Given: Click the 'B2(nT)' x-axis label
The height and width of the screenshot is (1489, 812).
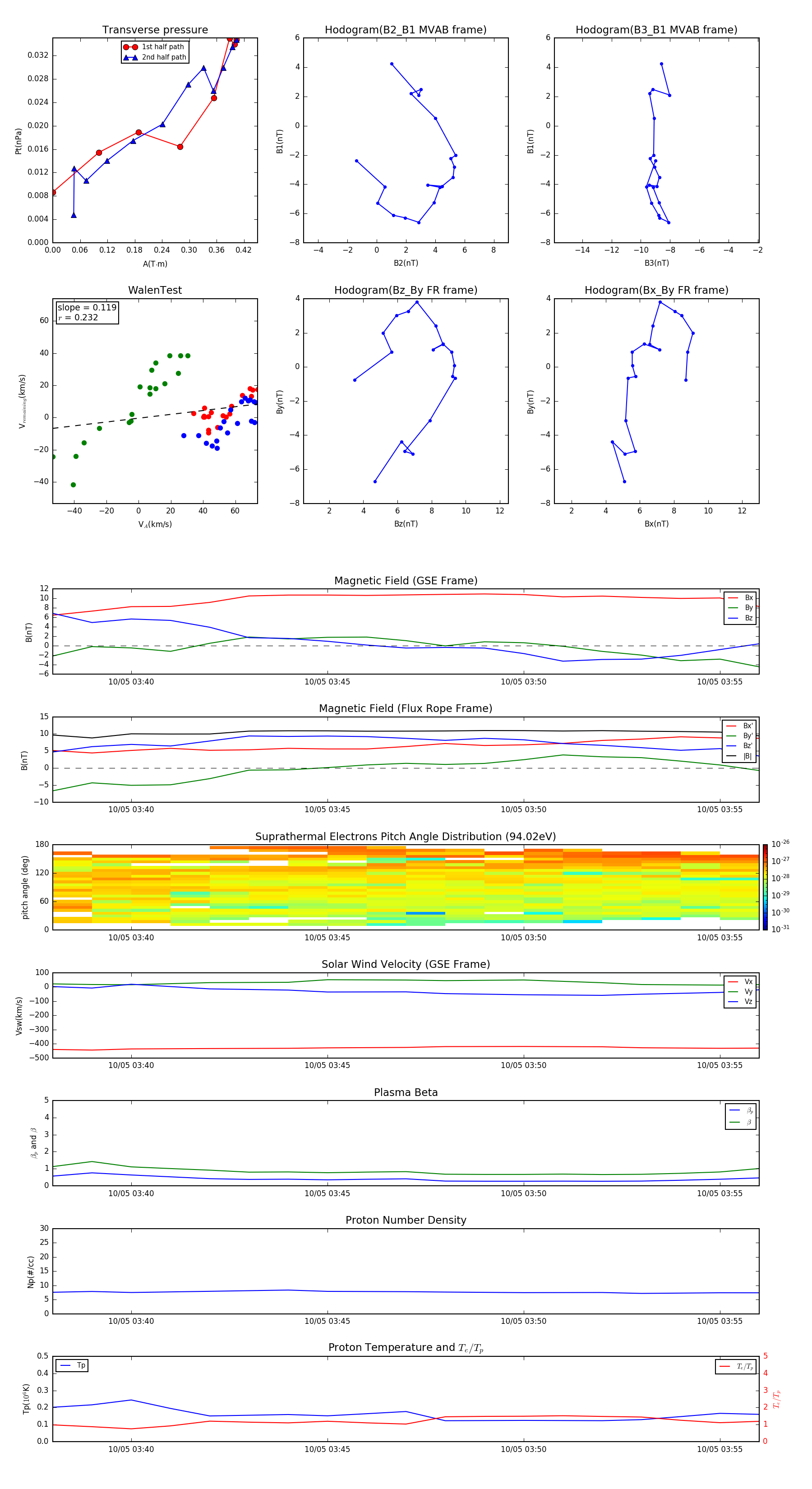Looking at the screenshot, I should 406,263.
